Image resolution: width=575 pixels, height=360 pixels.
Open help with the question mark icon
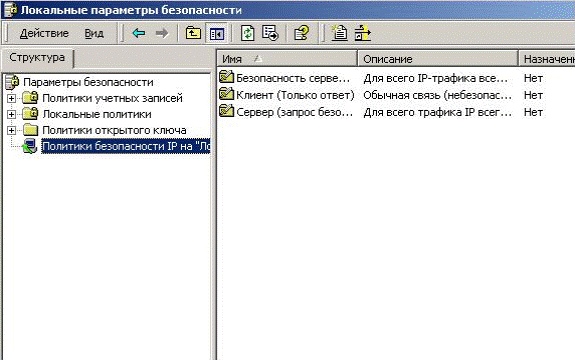[x=302, y=33]
